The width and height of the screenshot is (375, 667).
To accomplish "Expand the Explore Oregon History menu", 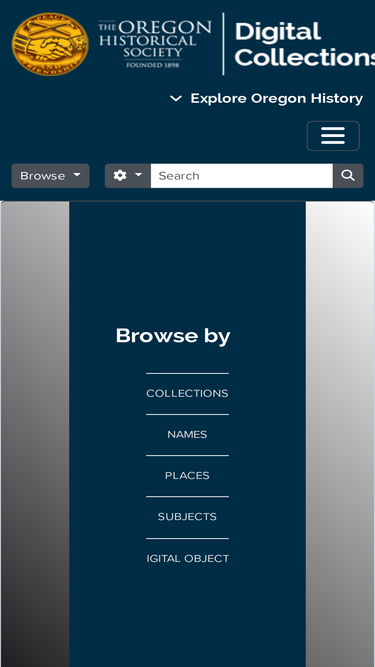I will coord(266,99).
